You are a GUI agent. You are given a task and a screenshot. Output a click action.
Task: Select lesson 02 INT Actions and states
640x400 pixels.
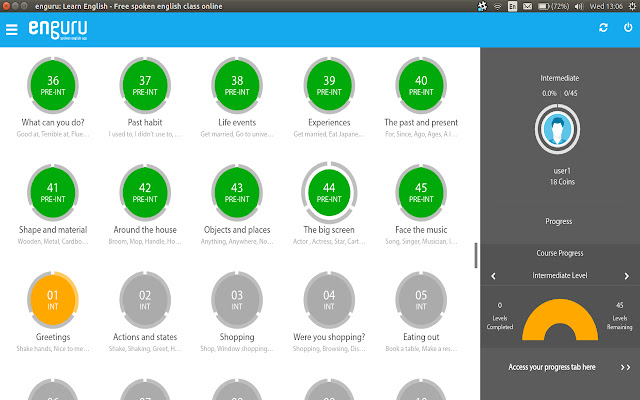click(145, 300)
